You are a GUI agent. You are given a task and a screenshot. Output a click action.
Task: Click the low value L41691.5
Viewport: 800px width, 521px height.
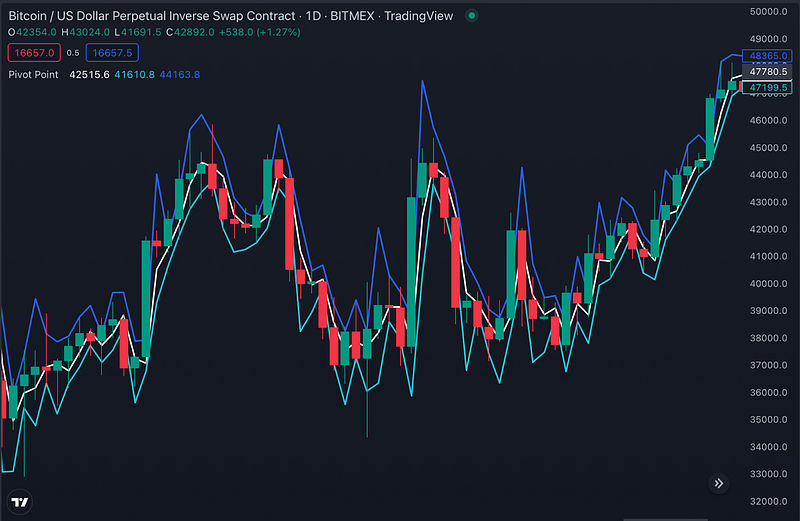pyautogui.click(x=138, y=32)
